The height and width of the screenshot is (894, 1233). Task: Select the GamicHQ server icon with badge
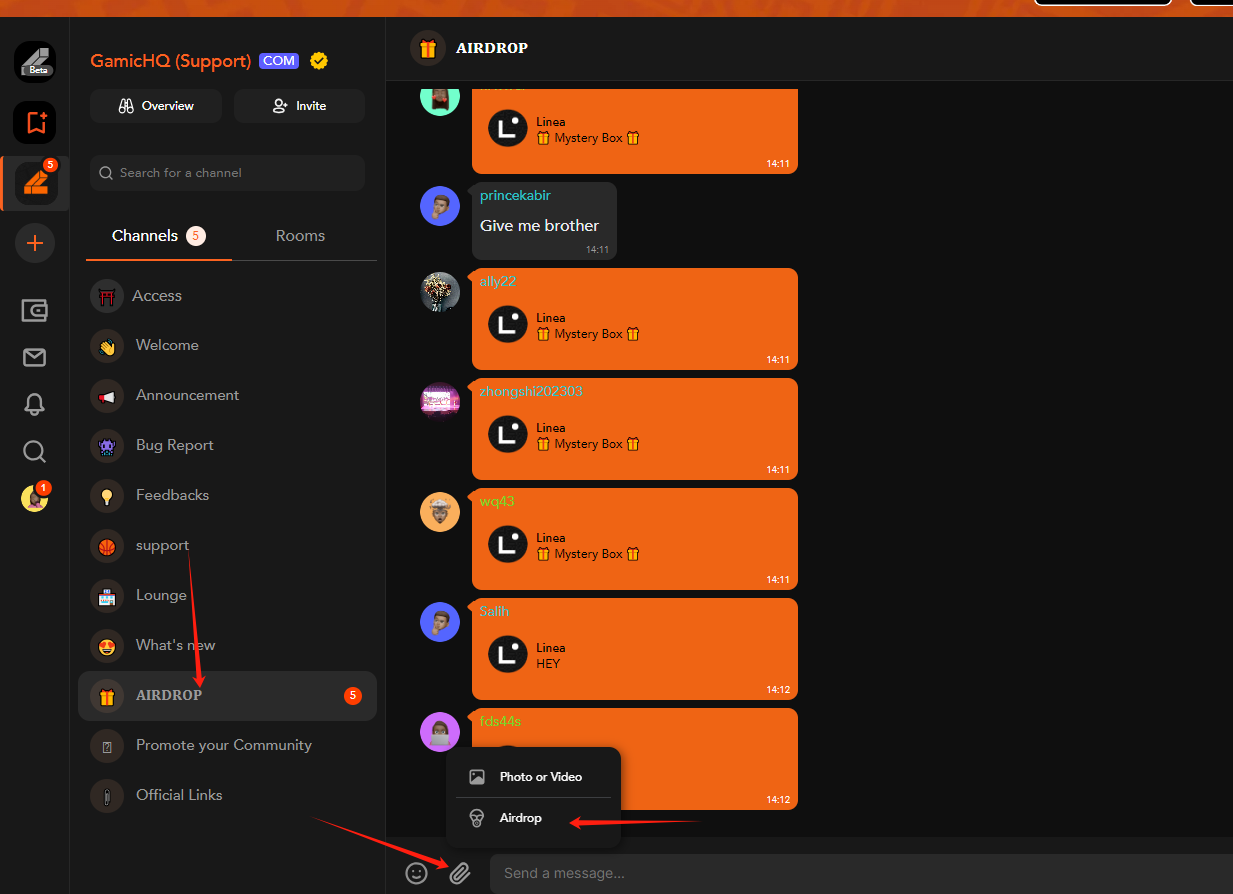(x=36, y=183)
